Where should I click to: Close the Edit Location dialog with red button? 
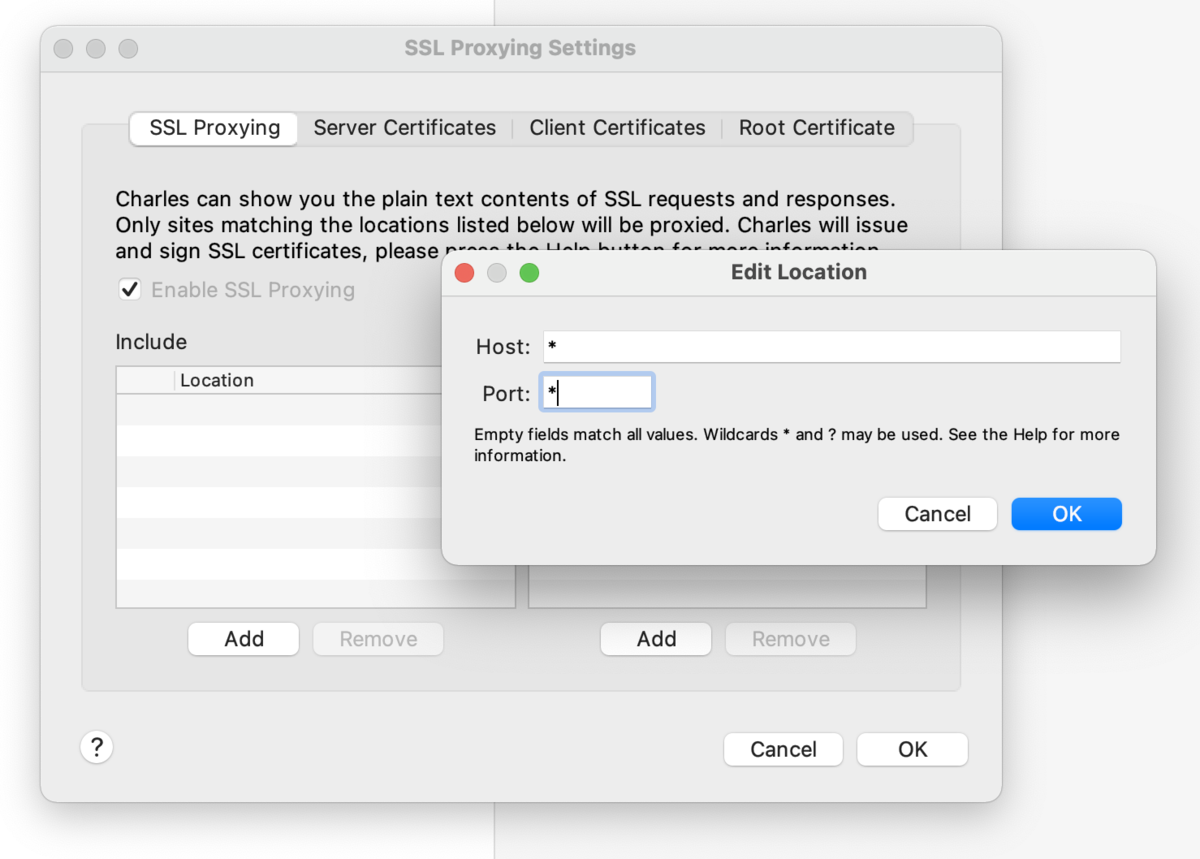point(464,272)
